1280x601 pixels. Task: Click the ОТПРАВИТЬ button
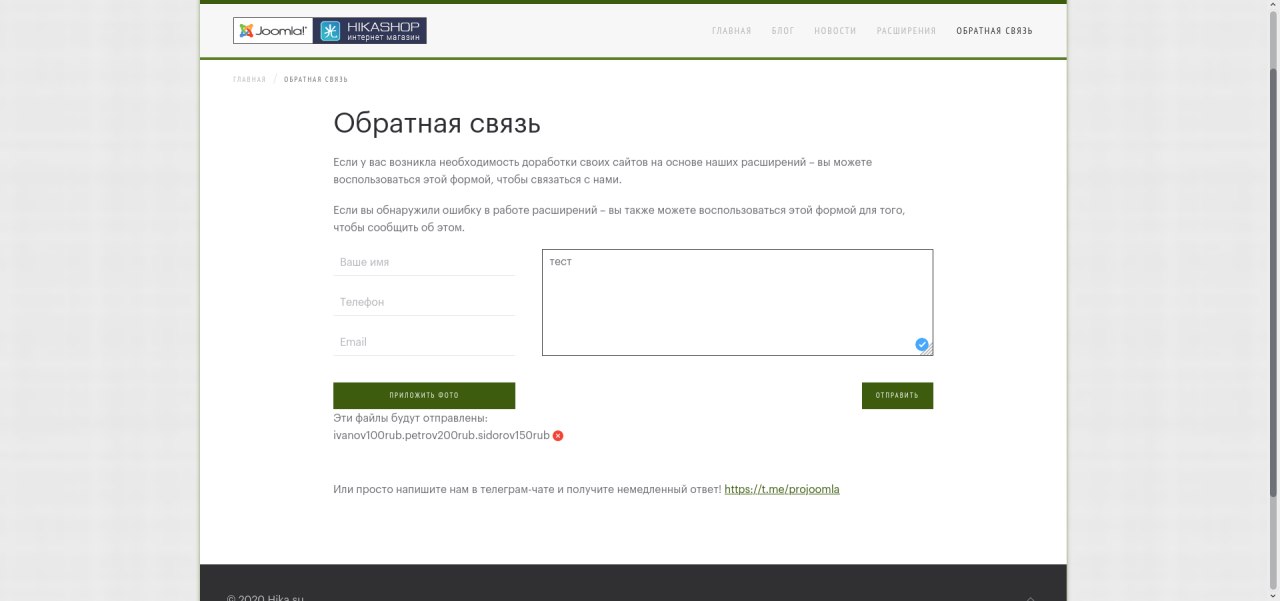tap(897, 396)
